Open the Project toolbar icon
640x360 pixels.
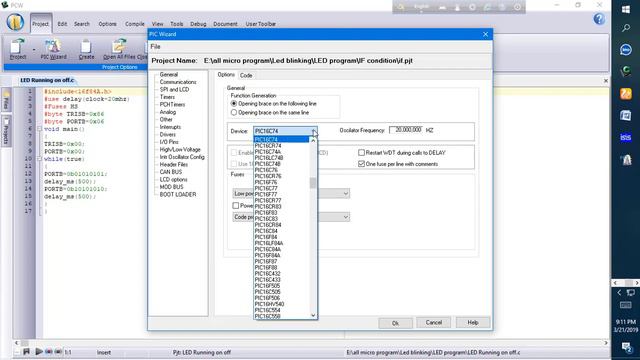tap(18, 49)
